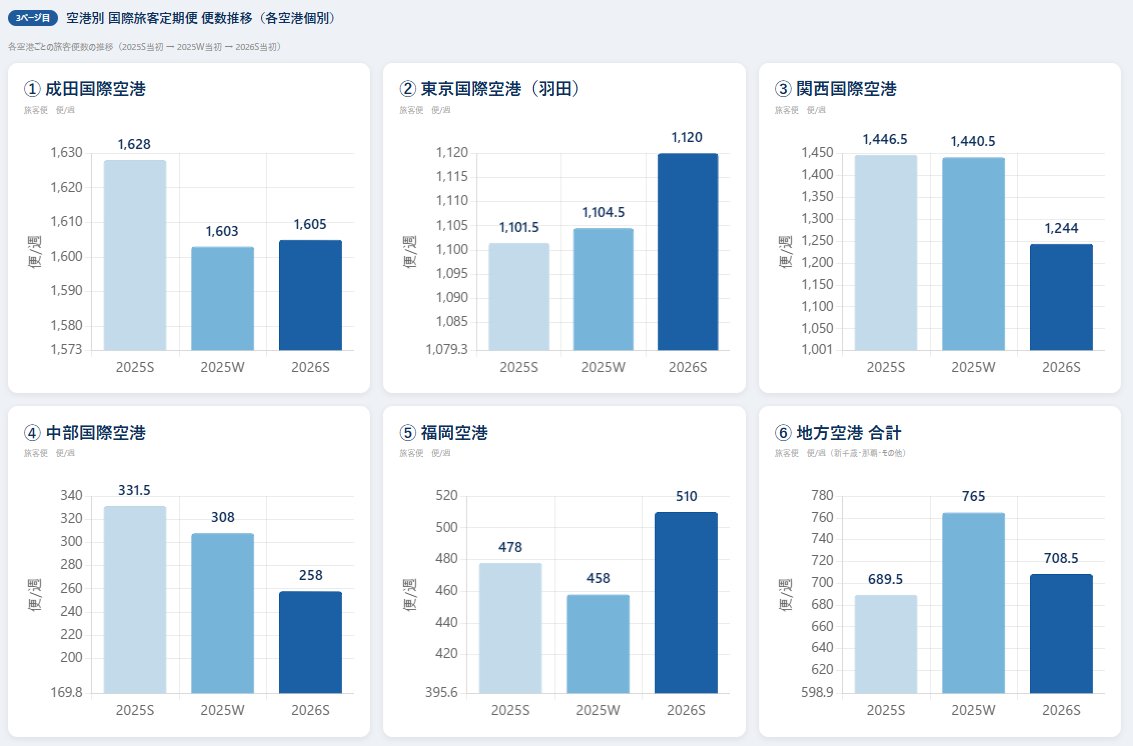Screen dimensions: 1133x746
Task: Click the 458 data label
Action: point(598,578)
